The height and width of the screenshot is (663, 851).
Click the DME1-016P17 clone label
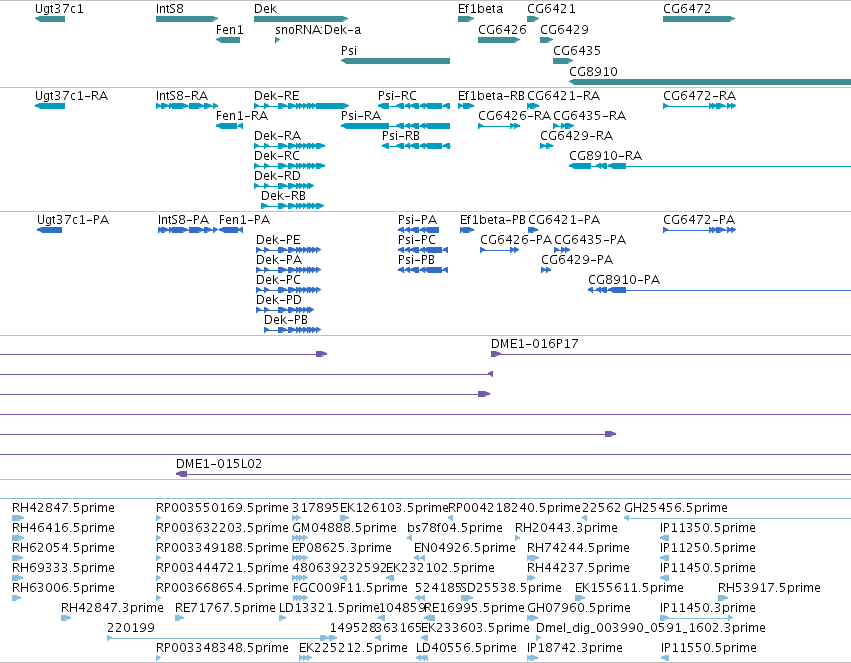pos(535,345)
